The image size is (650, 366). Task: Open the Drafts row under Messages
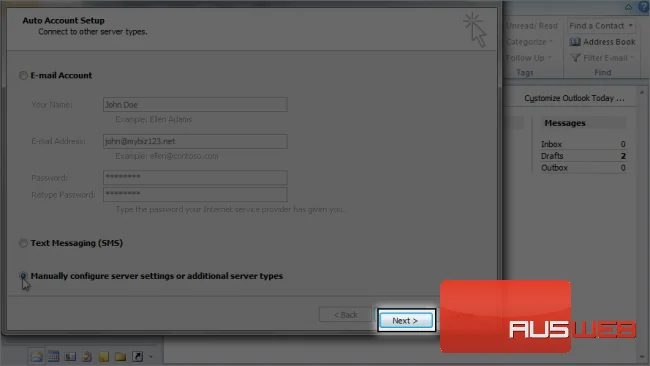(583, 156)
